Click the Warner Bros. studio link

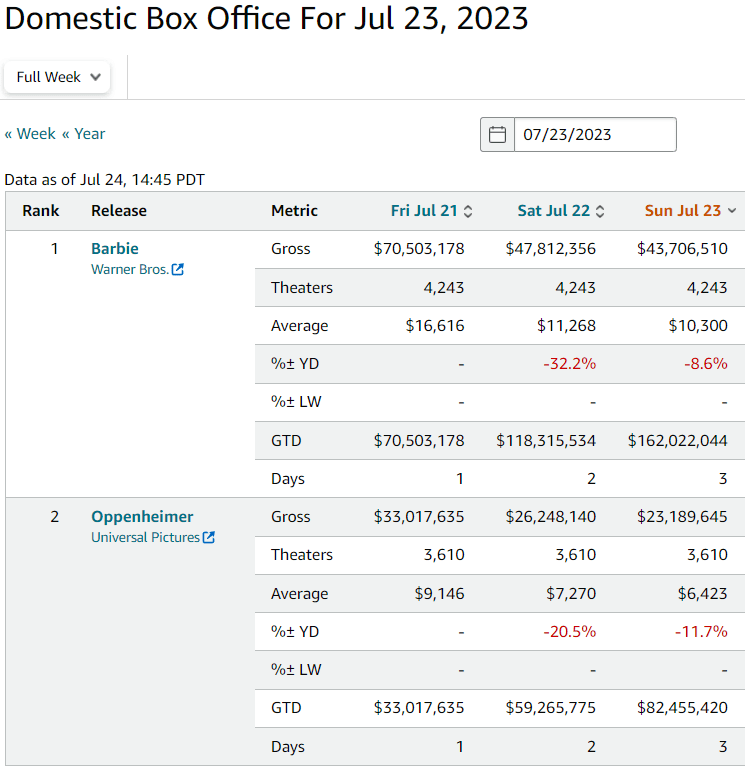point(130,270)
